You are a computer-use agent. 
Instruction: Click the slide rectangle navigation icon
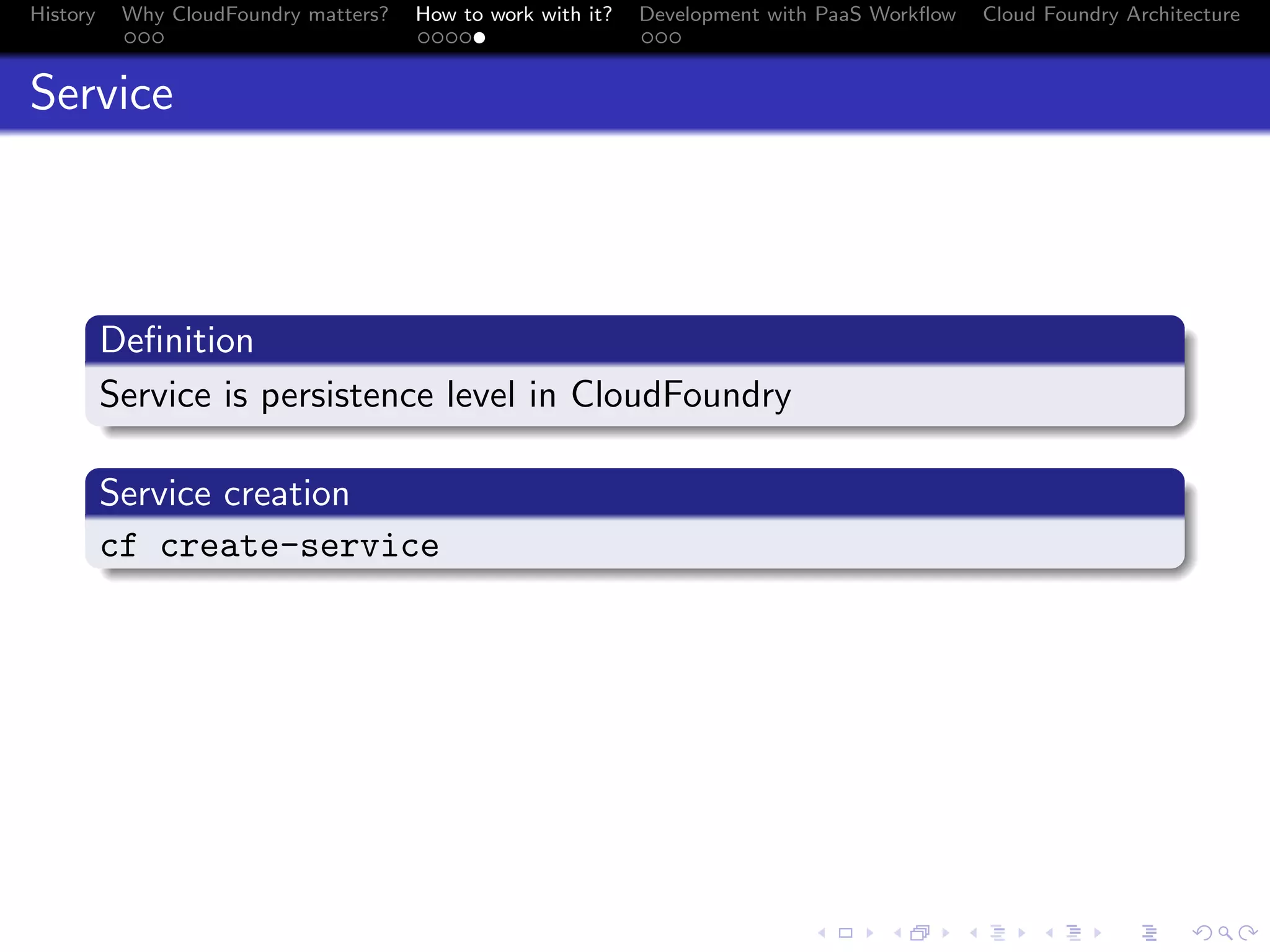coord(846,933)
